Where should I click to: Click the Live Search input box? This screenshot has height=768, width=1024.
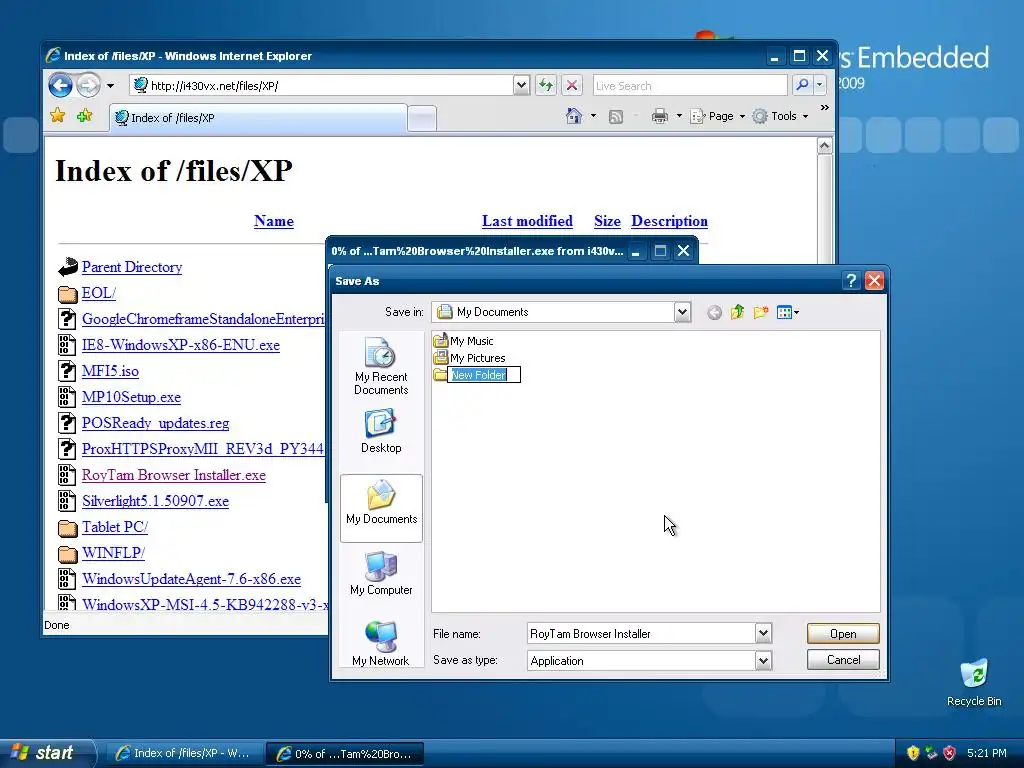pos(690,86)
